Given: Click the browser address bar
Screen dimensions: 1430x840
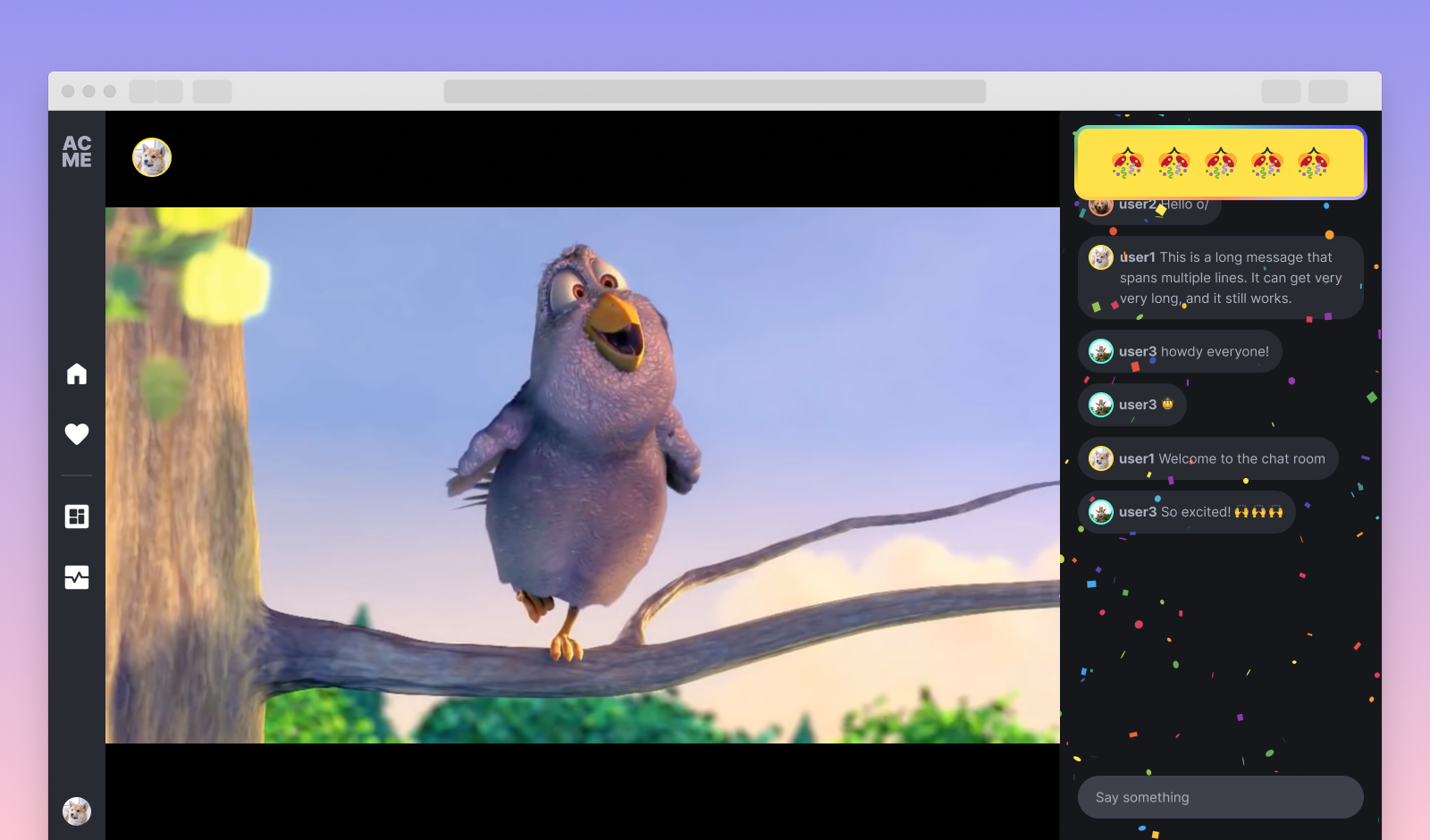Looking at the screenshot, I should pyautogui.click(x=715, y=91).
